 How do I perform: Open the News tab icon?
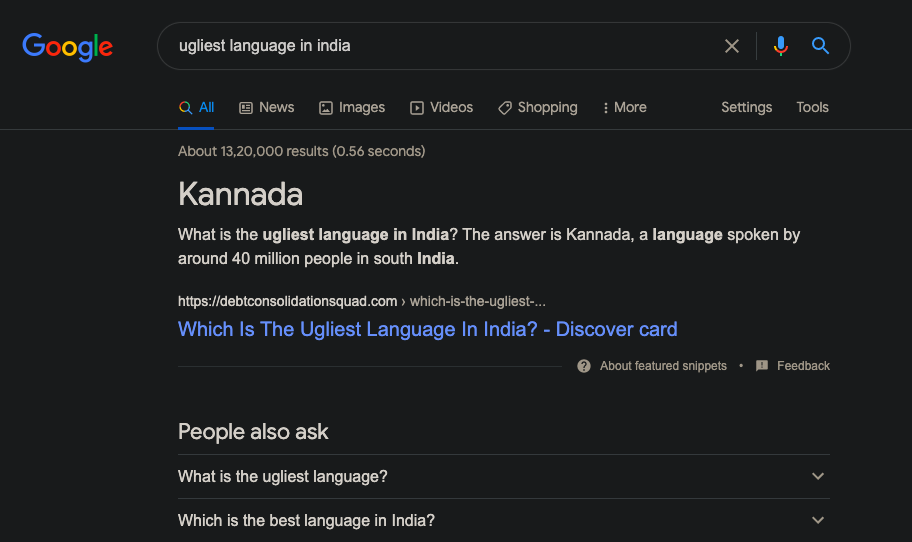click(x=246, y=108)
